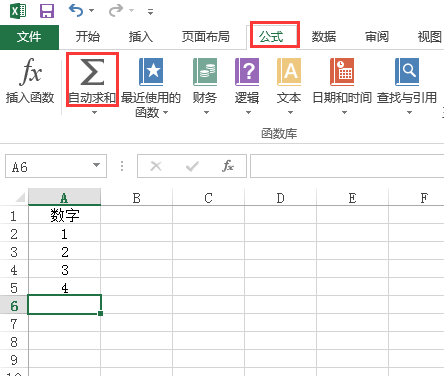Save the workbook with the floppy disk icon

tap(47, 11)
